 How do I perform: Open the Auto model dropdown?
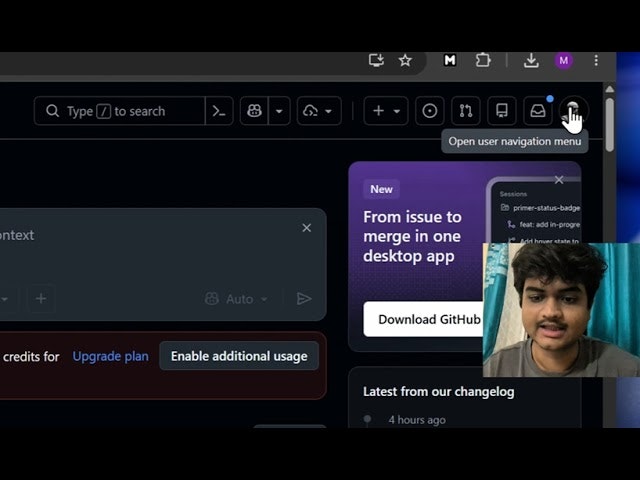tap(236, 299)
